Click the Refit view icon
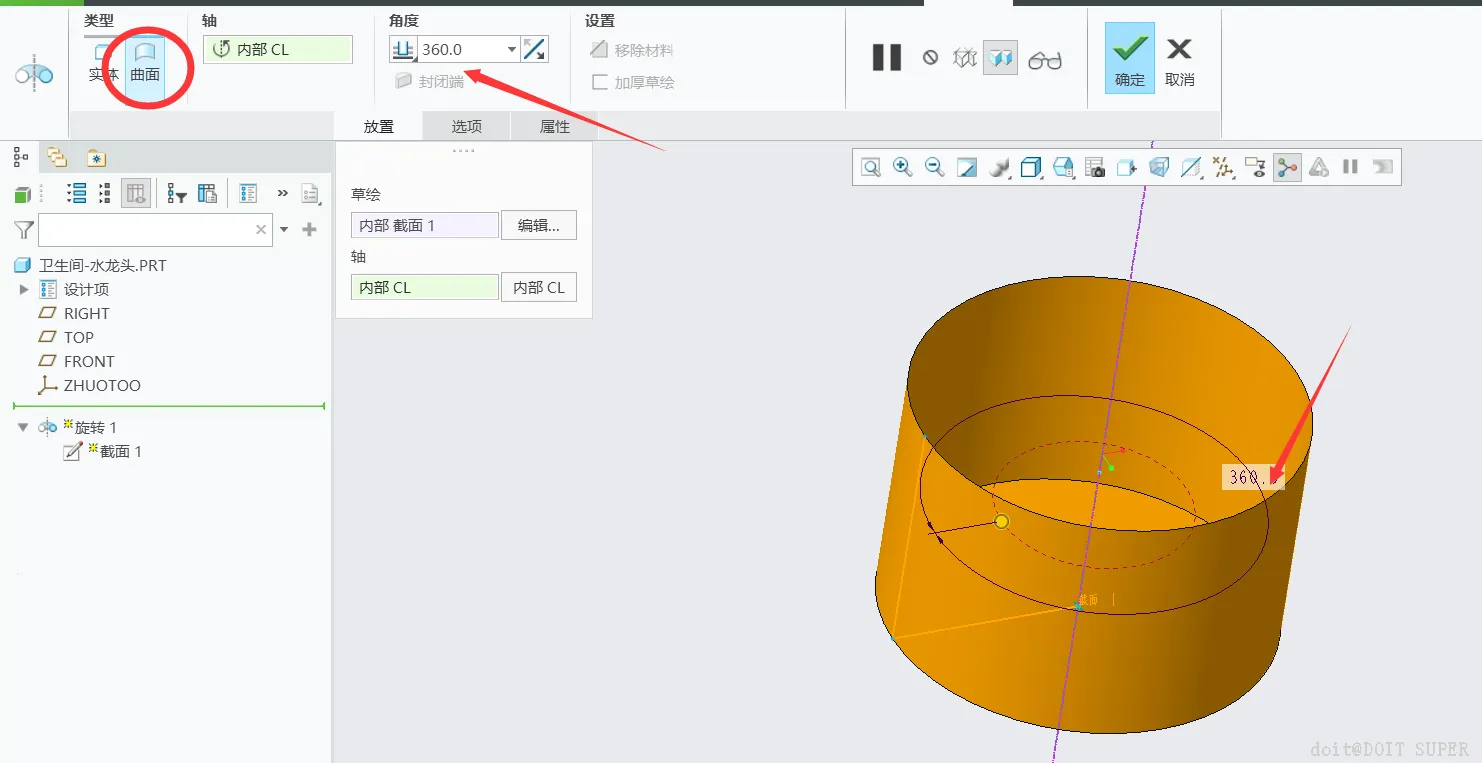Viewport: 1482px width, 763px height. [x=871, y=168]
